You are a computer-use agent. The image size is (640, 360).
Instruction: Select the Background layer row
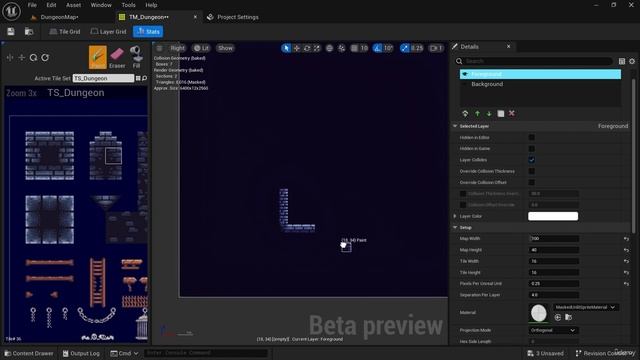pyautogui.click(x=540, y=84)
